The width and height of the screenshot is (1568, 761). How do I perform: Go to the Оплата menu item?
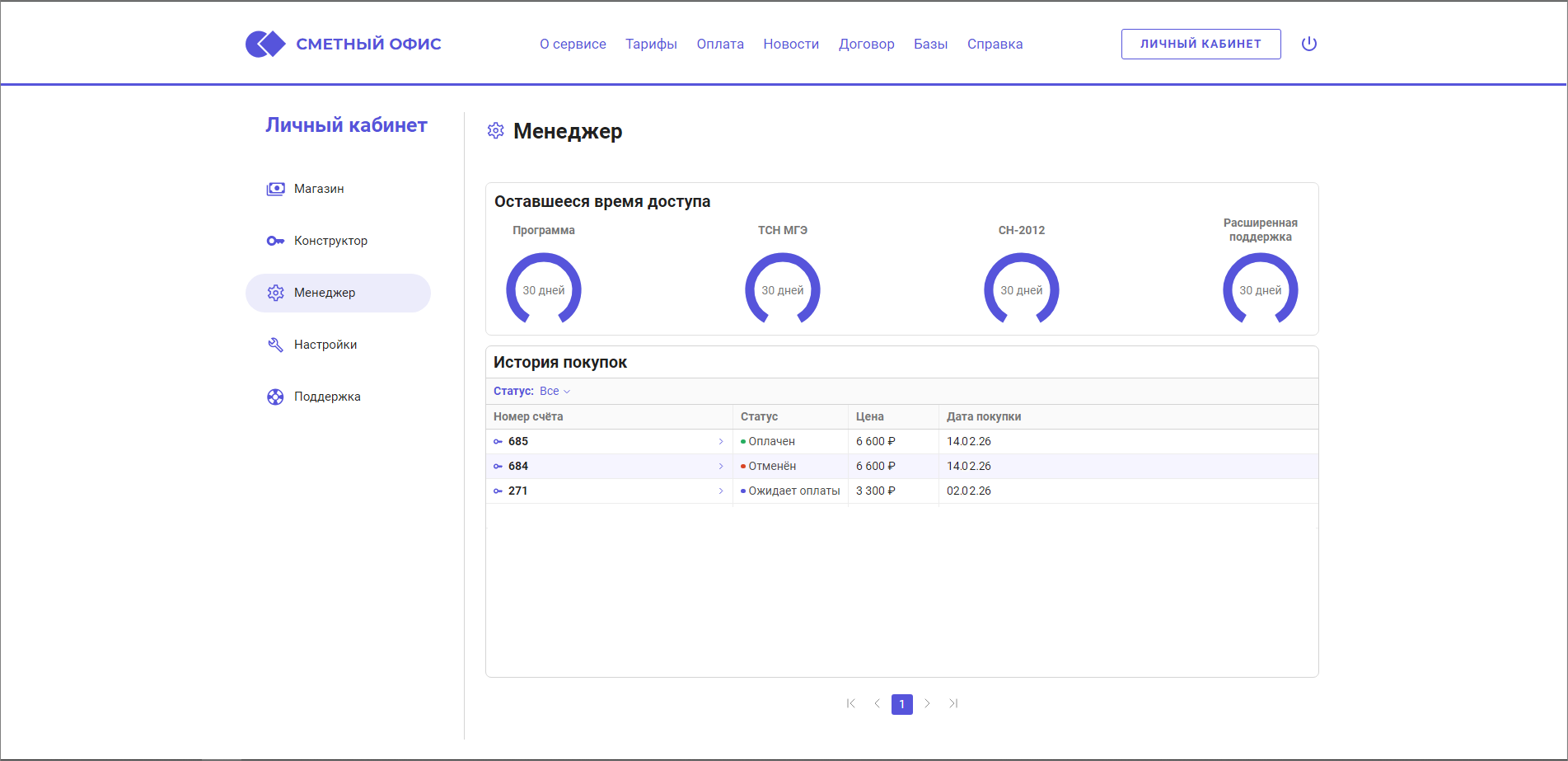tap(720, 45)
